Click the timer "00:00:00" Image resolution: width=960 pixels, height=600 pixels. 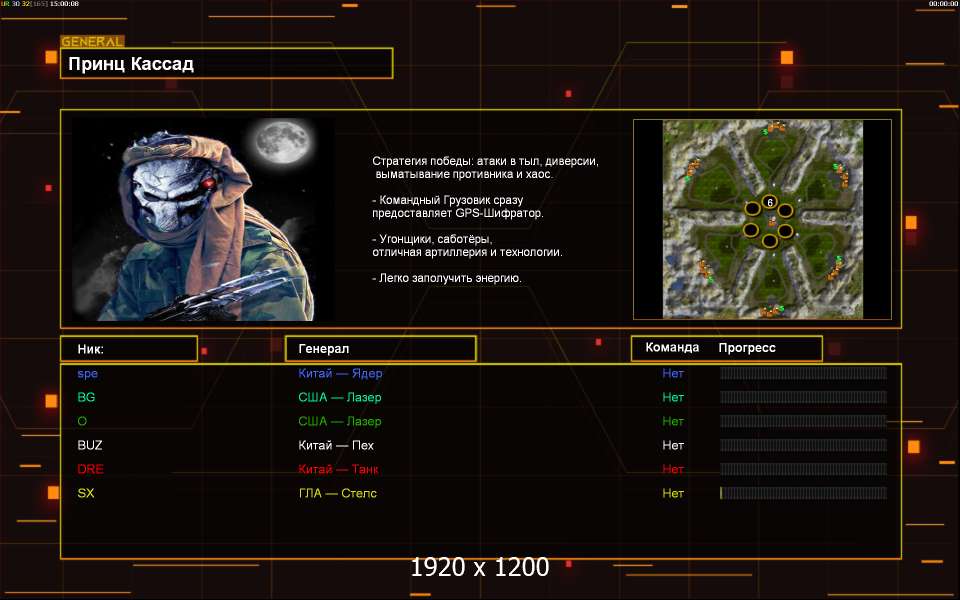pos(943,4)
